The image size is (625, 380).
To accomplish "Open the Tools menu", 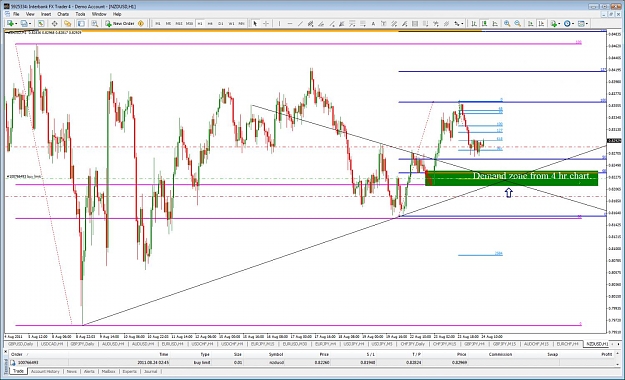I will 80,14.
